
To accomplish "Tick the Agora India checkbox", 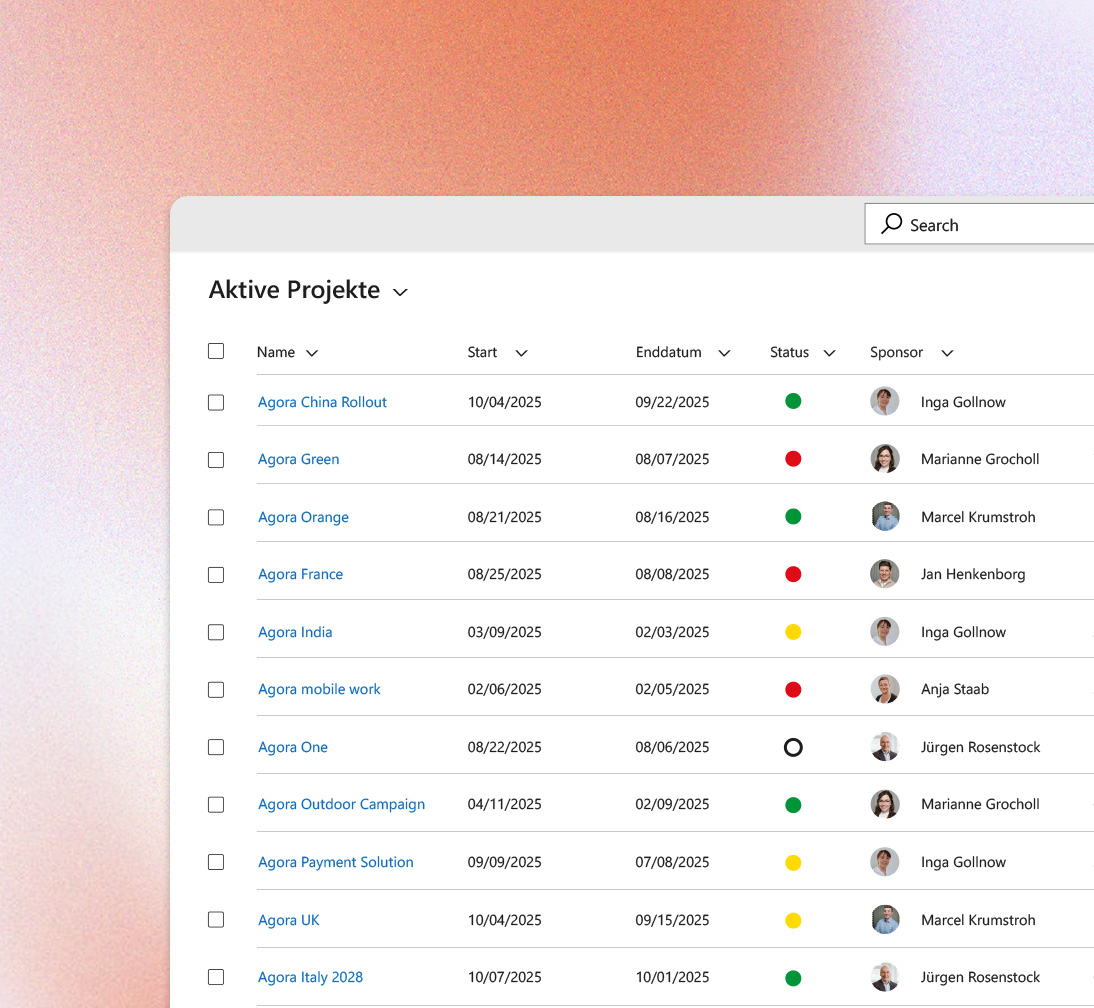I will (216, 632).
